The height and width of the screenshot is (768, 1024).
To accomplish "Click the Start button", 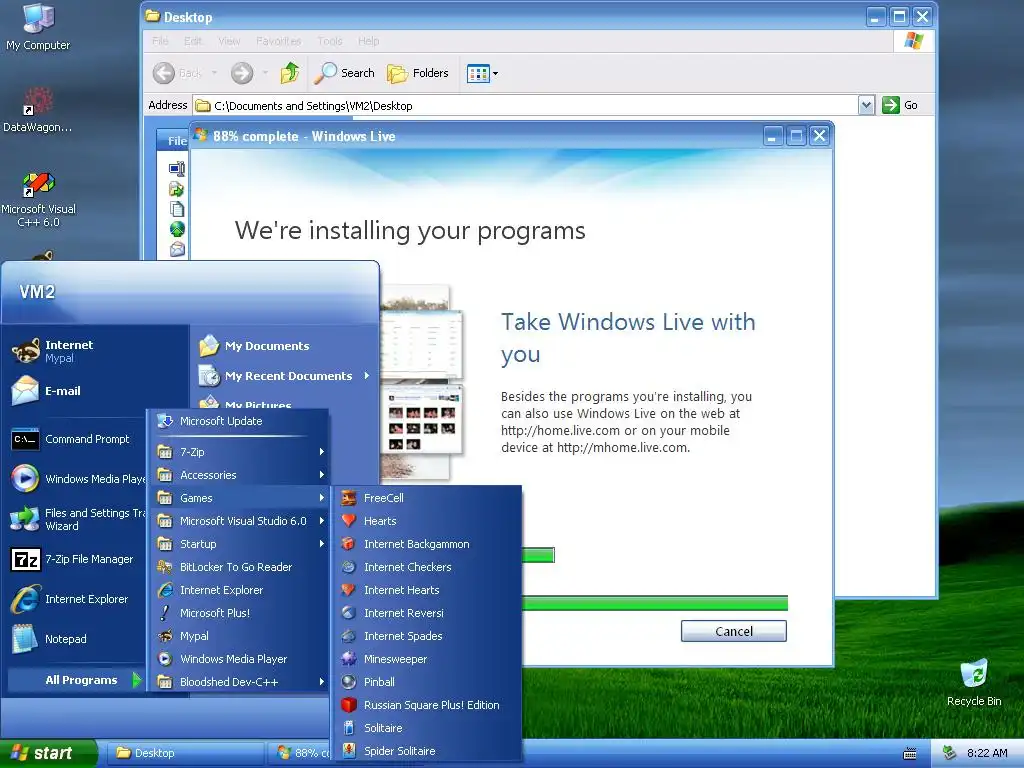I will [x=48, y=753].
